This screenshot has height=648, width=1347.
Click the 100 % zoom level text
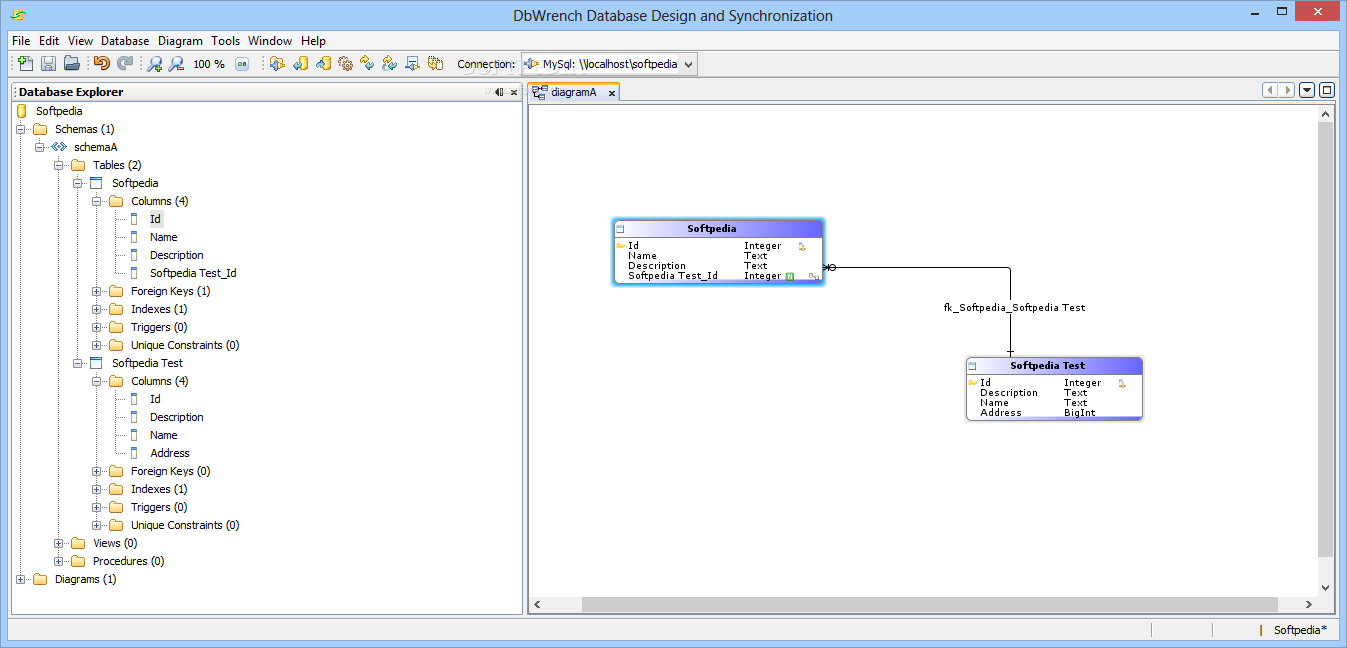coord(209,64)
